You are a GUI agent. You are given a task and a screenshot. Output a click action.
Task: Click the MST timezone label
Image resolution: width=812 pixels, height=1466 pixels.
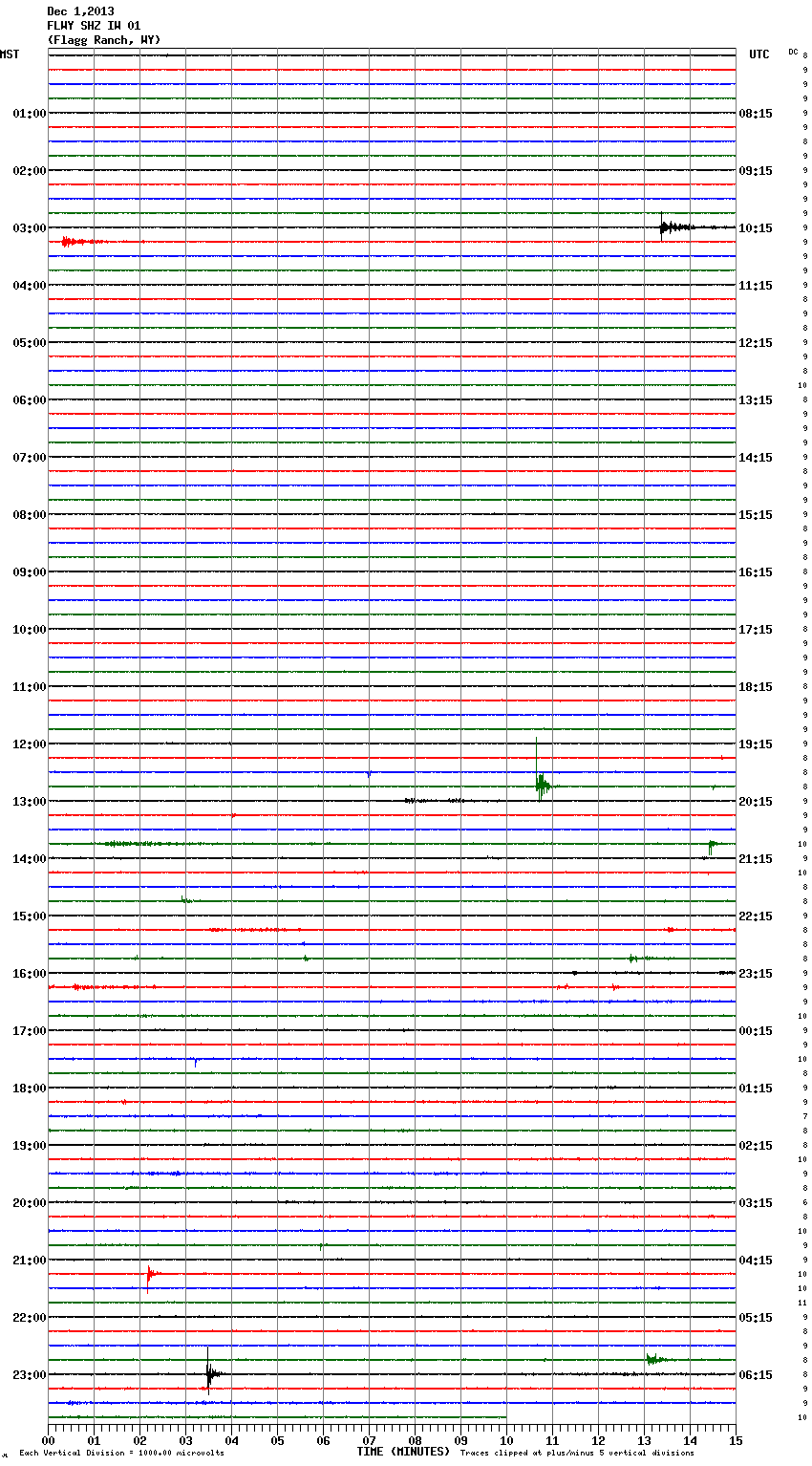[x=10, y=54]
